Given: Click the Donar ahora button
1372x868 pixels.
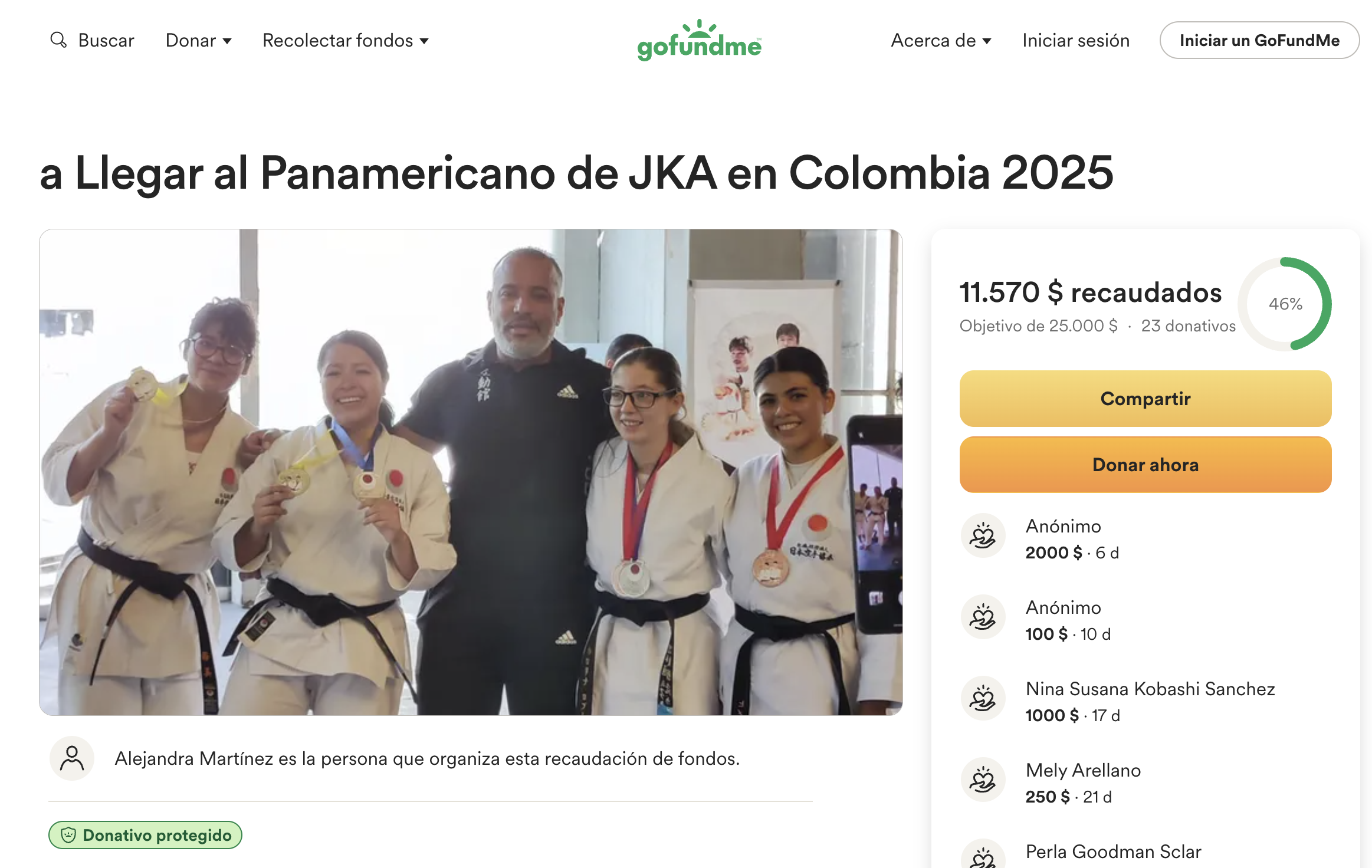Looking at the screenshot, I should pyautogui.click(x=1145, y=465).
